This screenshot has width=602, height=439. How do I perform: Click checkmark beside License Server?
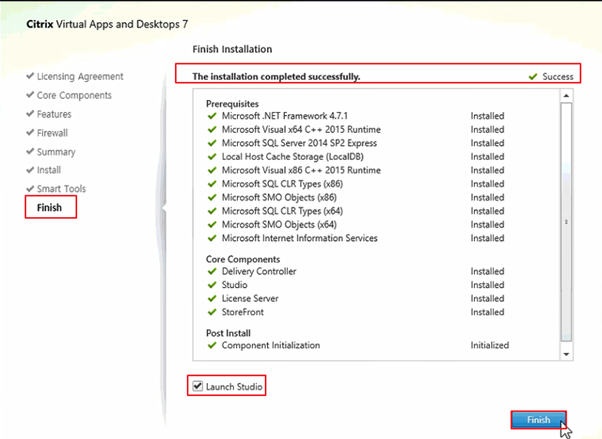[212, 298]
